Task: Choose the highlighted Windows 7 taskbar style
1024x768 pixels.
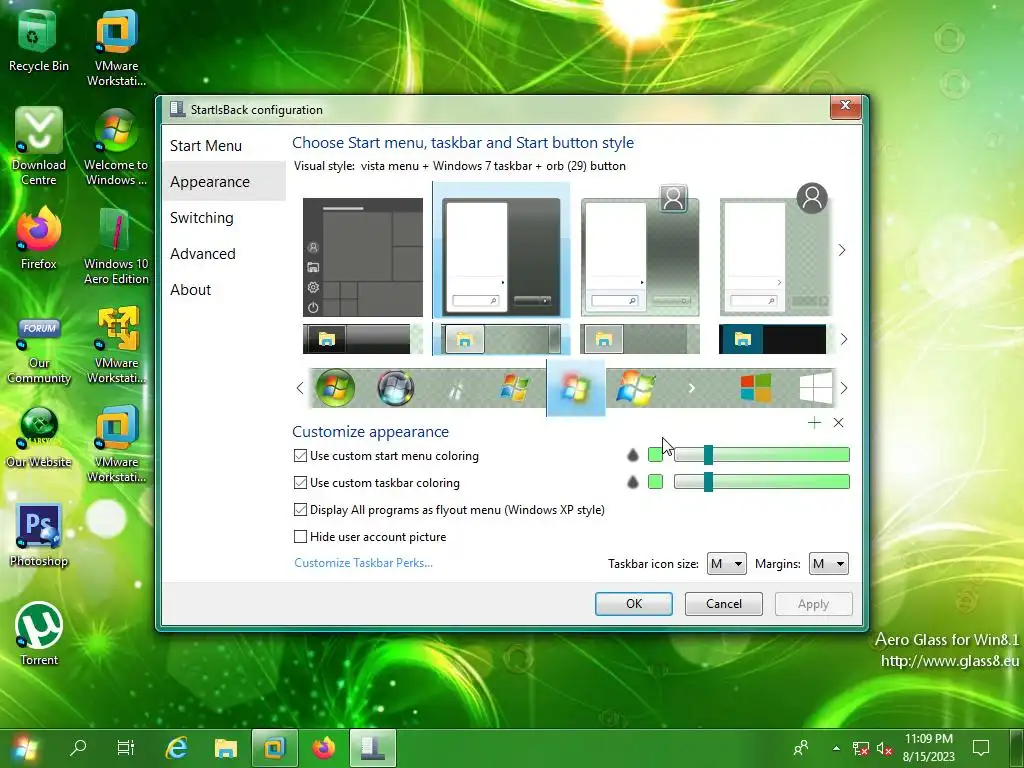Action: coord(501,339)
